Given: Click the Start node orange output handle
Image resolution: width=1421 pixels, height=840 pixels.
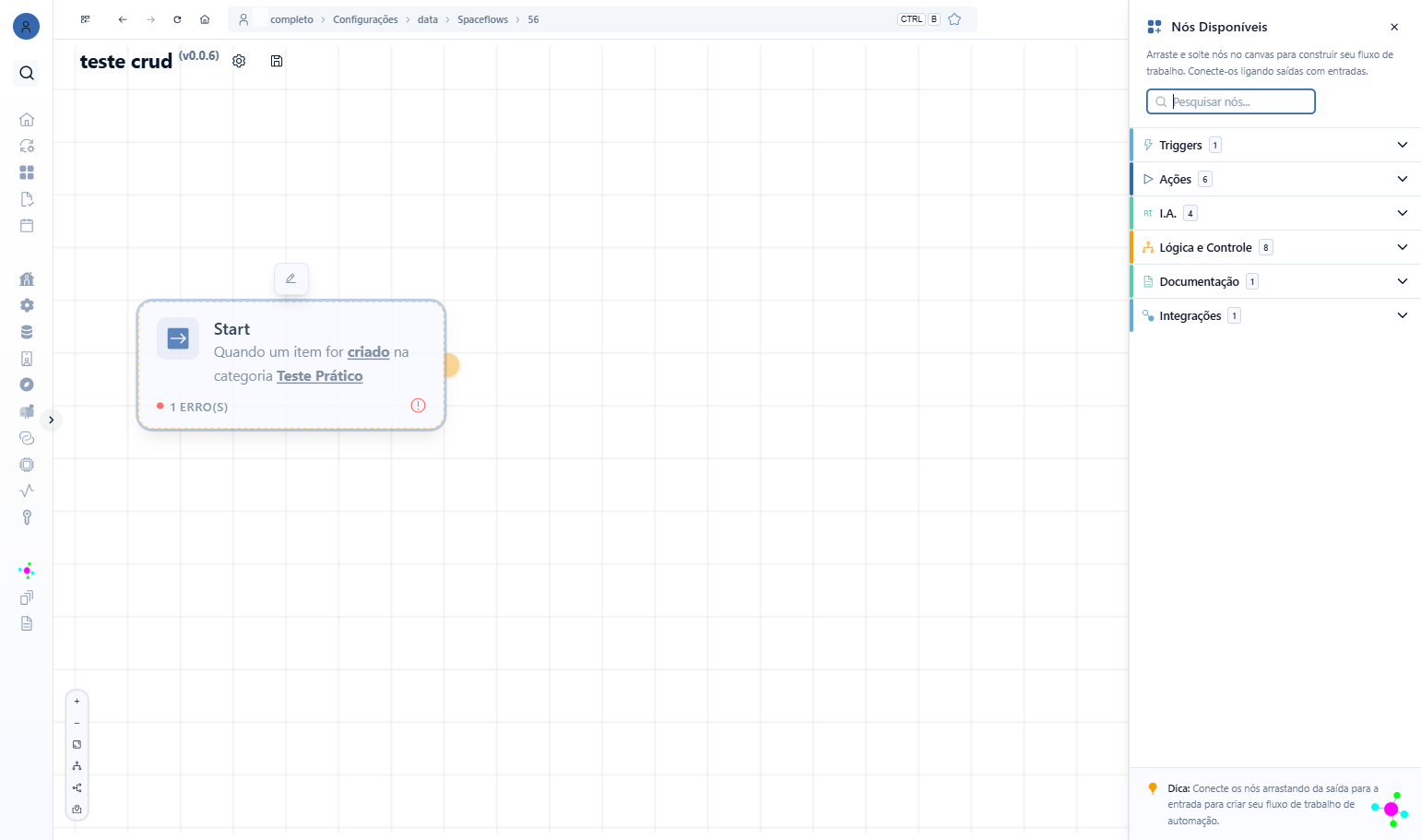Looking at the screenshot, I should tap(450, 365).
